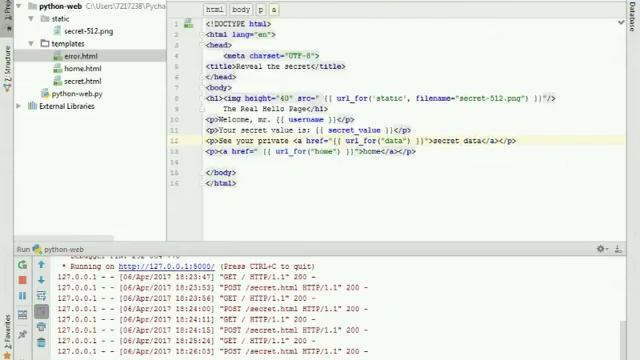640x360 pixels.
Task: Place the cursor in 'Reveal the secret' title text
Action: pyautogui.click(x=273, y=67)
